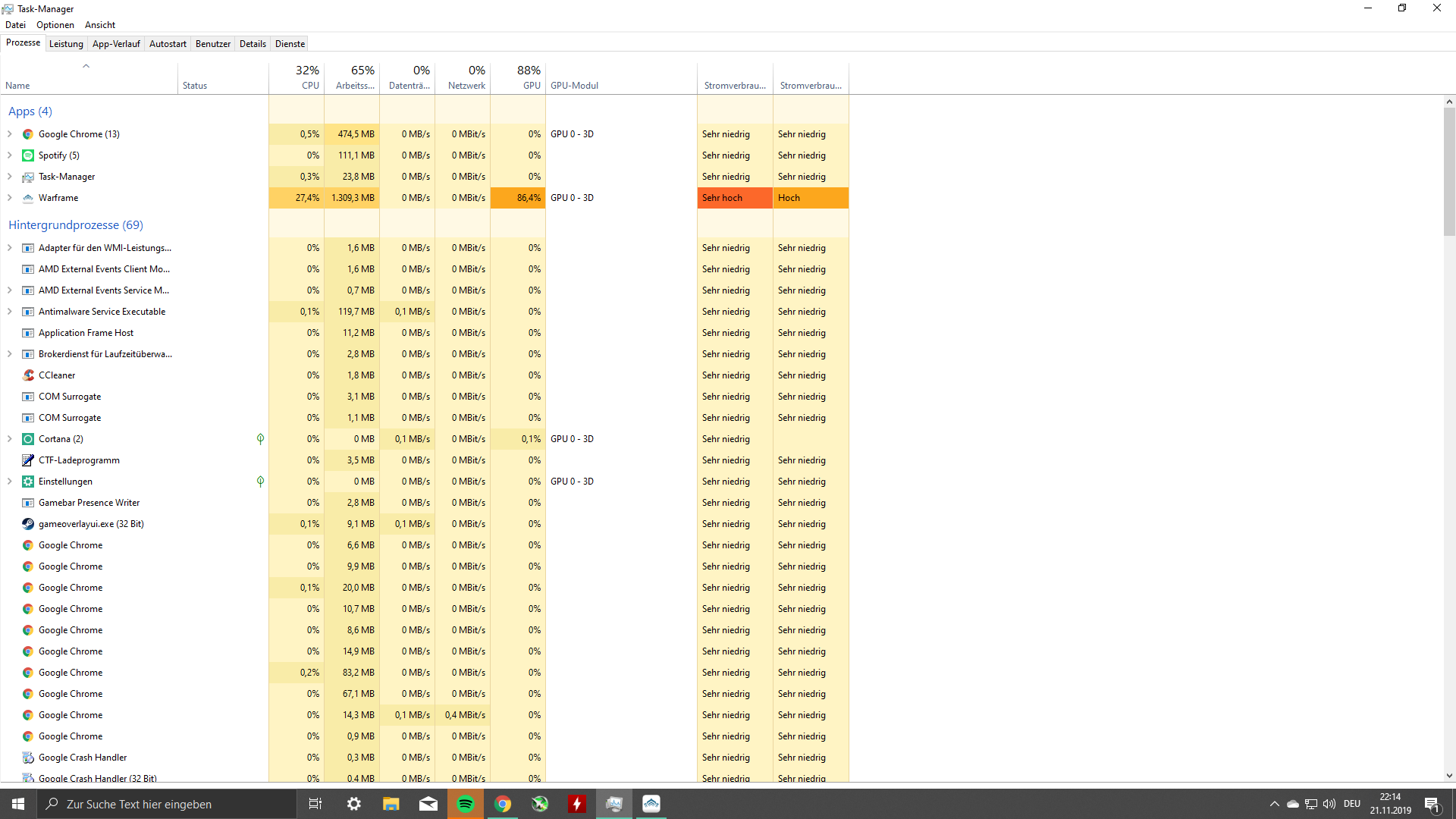Switch to the Leistung tab
Viewport: 1456px width, 819px height.
[66, 44]
